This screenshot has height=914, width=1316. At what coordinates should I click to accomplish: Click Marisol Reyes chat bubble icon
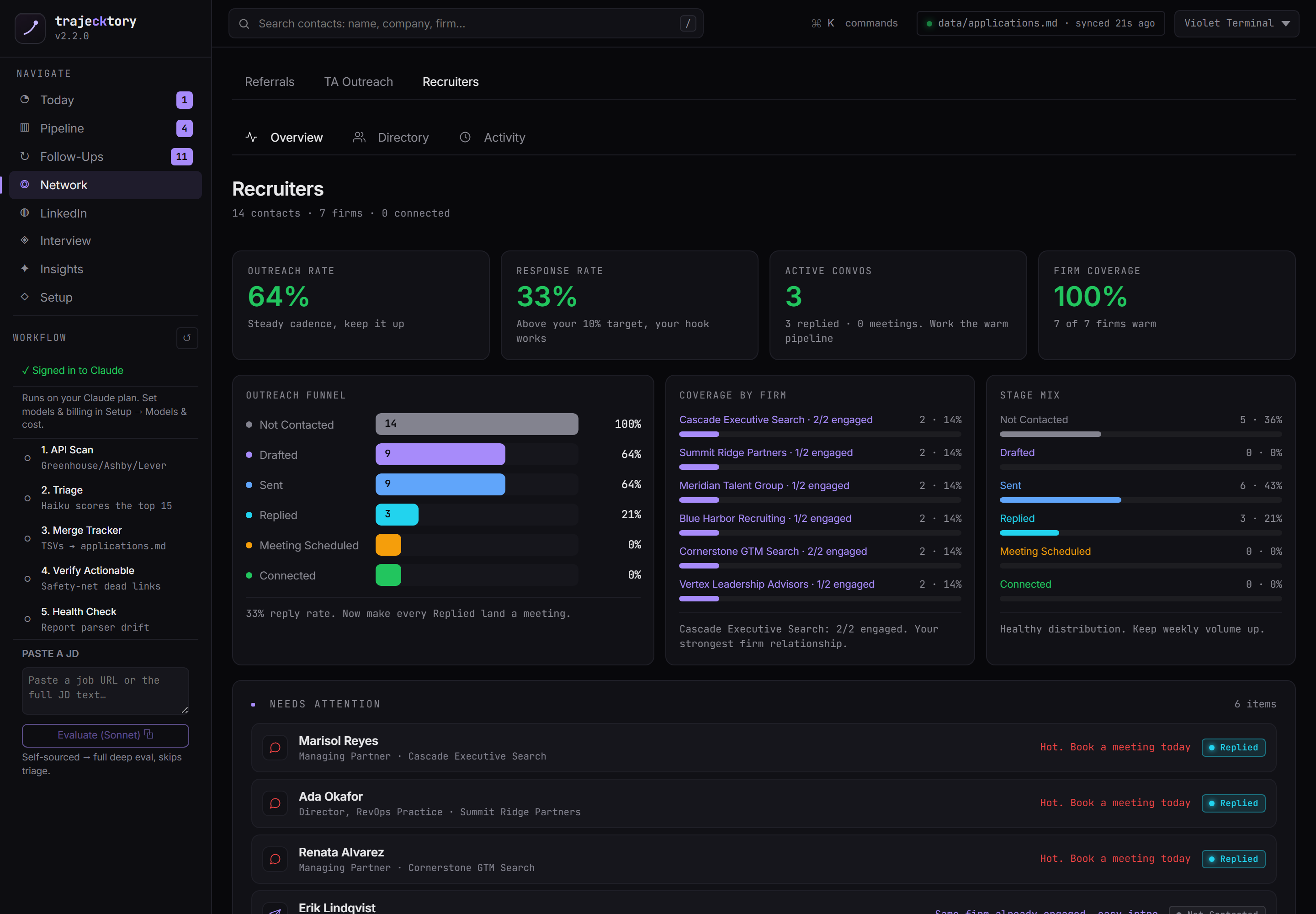point(275,747)
